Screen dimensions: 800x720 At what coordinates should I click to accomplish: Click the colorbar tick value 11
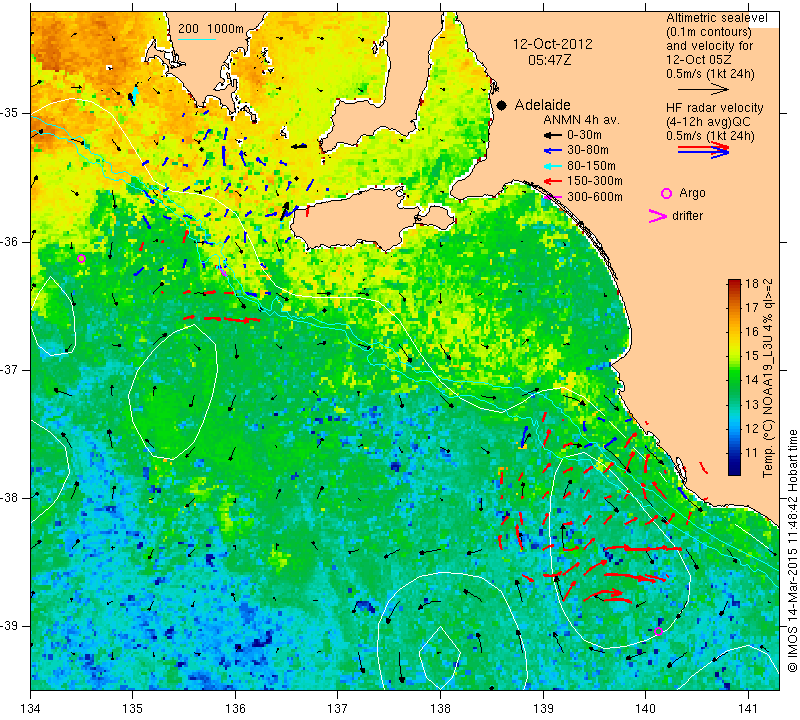pyautogui.click(x=752, y=453)
